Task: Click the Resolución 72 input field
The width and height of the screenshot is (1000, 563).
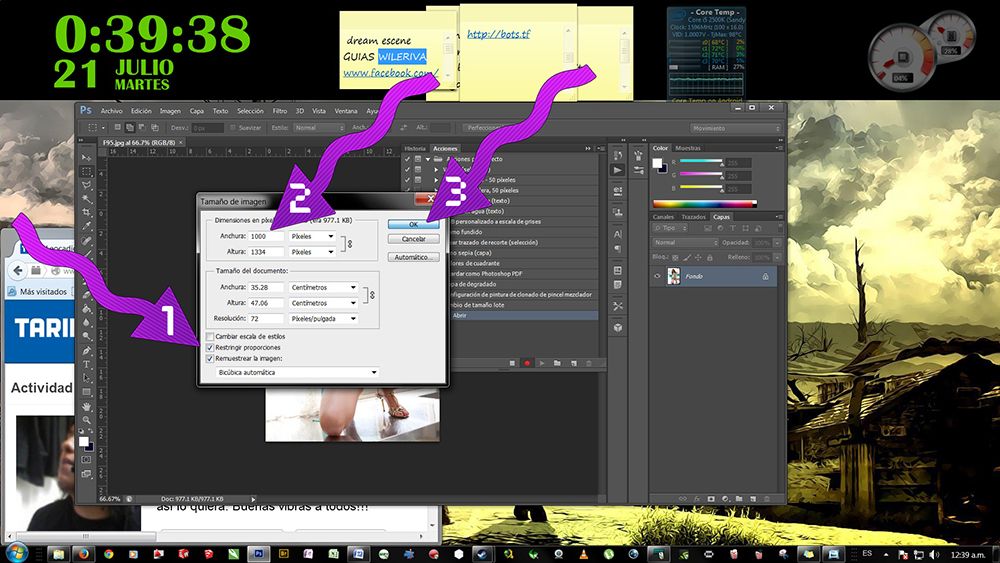Action: click(266, 318)
